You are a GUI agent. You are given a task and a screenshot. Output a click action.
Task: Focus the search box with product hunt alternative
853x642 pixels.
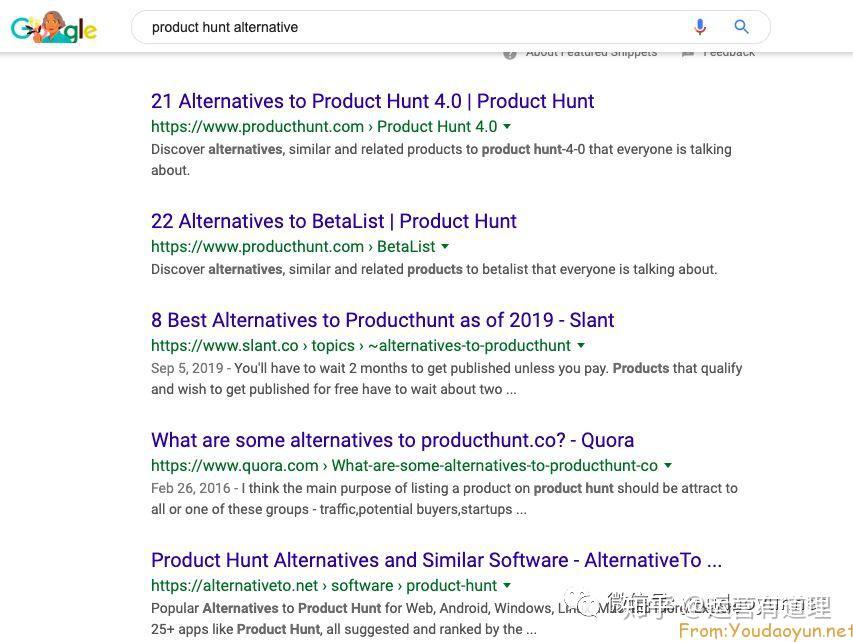point(413,27)
